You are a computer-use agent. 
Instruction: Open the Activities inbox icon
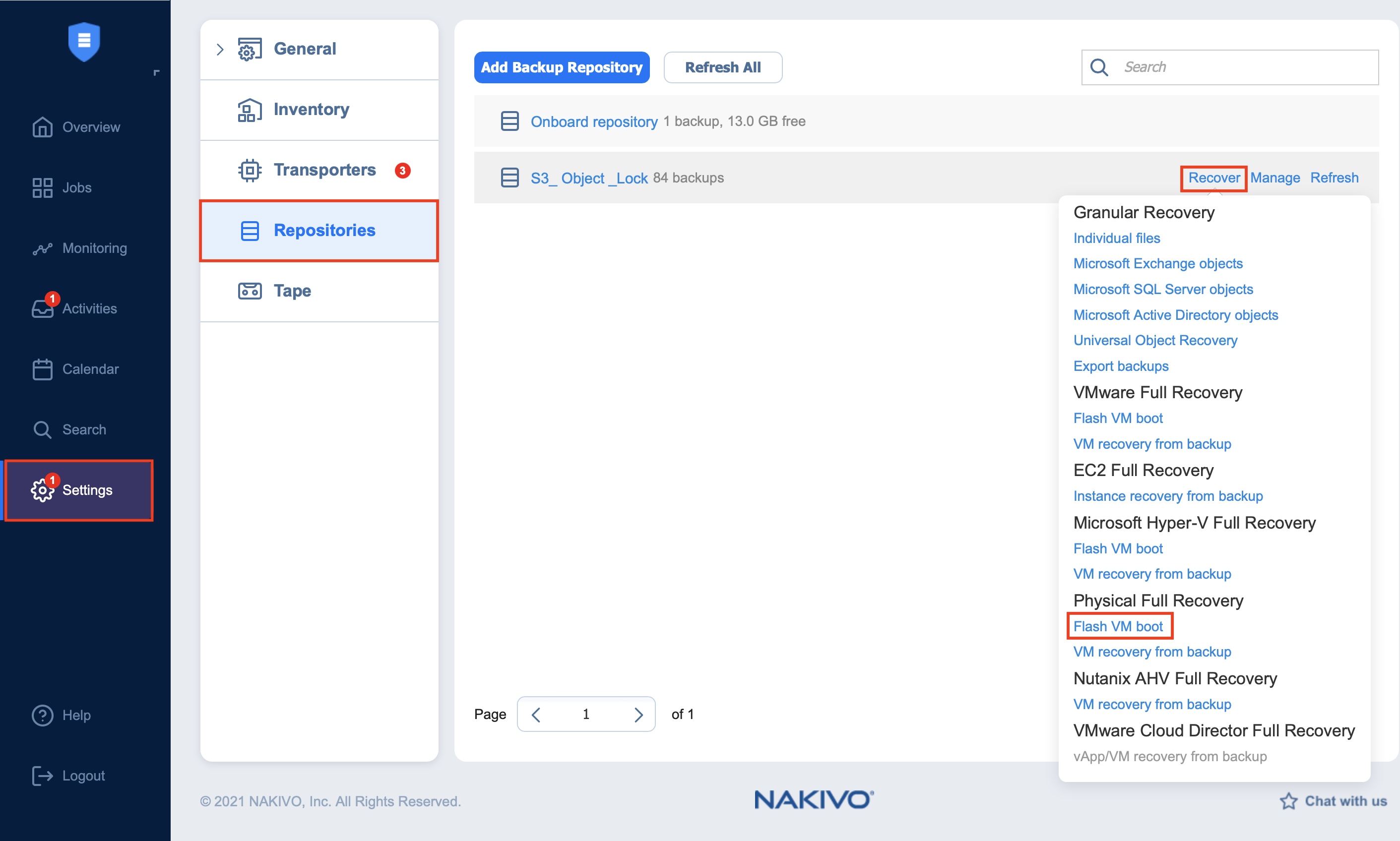[43, 309]
